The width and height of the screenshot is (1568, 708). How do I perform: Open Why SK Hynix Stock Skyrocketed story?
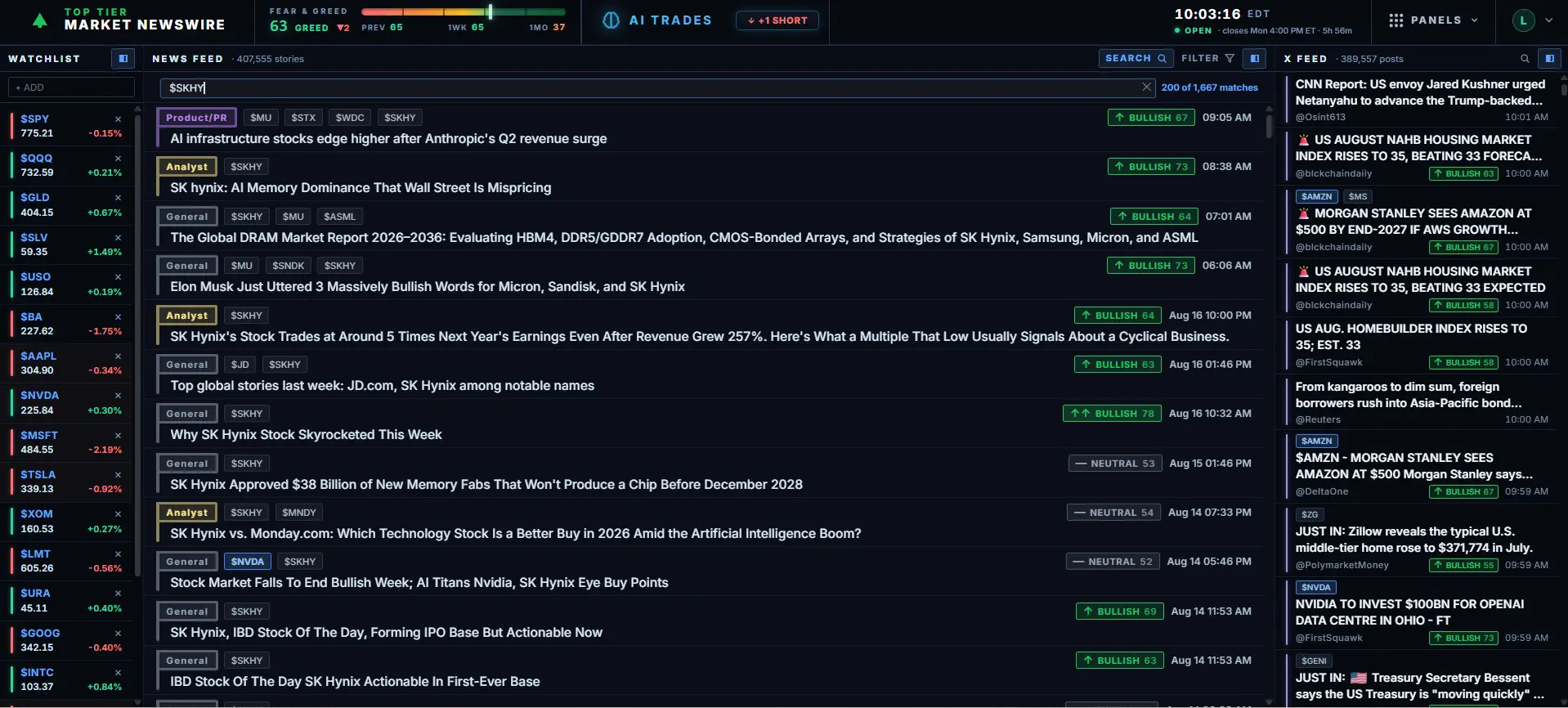click(x=306, y=435)
